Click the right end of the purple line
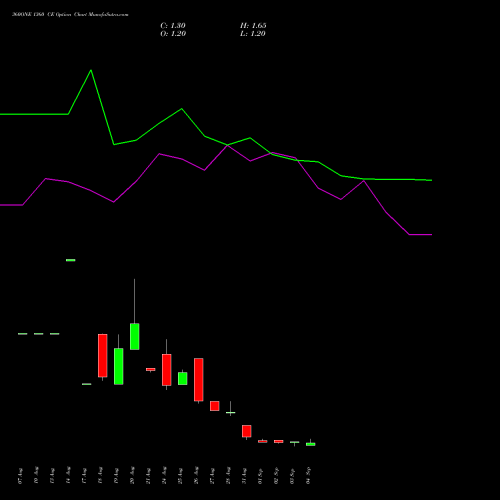Viewport: 500px width, 500px height. coord(431,235)
